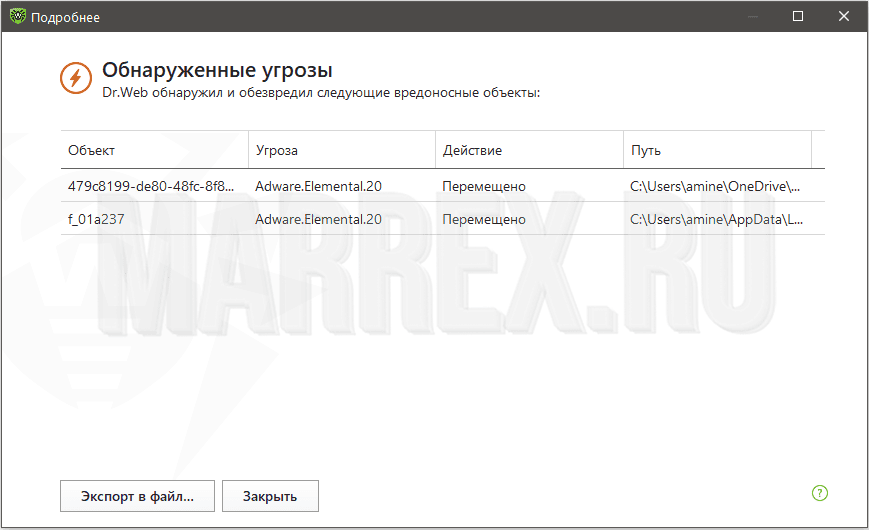The height and width of the screenshot is (530, 869).
Task: Click the orange lightning bolt threat icon
Action: tap(76, 78)
